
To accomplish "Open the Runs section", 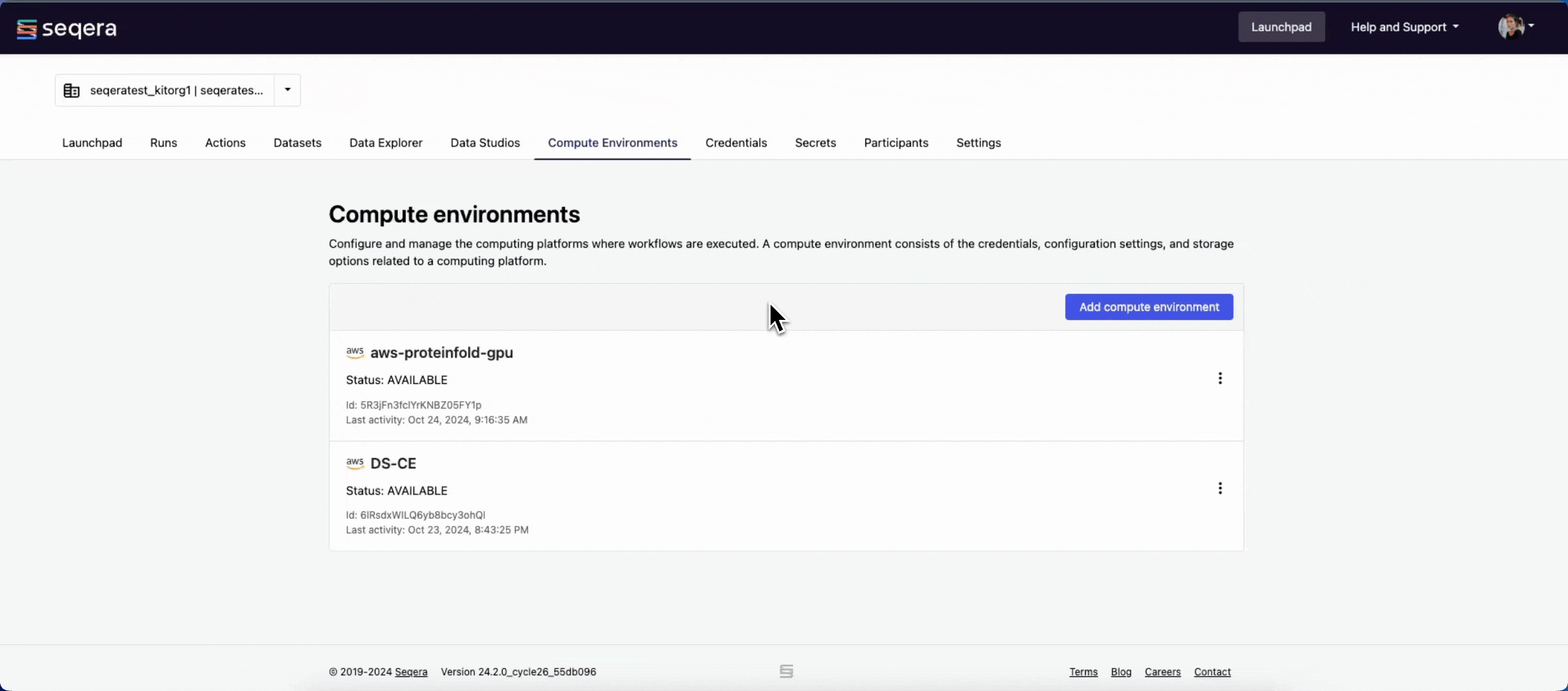I will click(163, 143).
